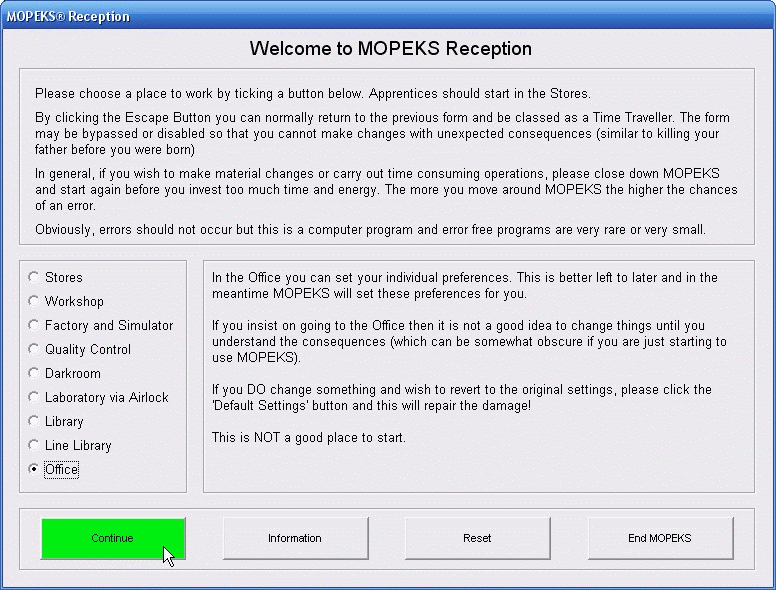776x590 pixels.
Task: Choose Laboratory via Airlock option
Action: click(98, 397)
